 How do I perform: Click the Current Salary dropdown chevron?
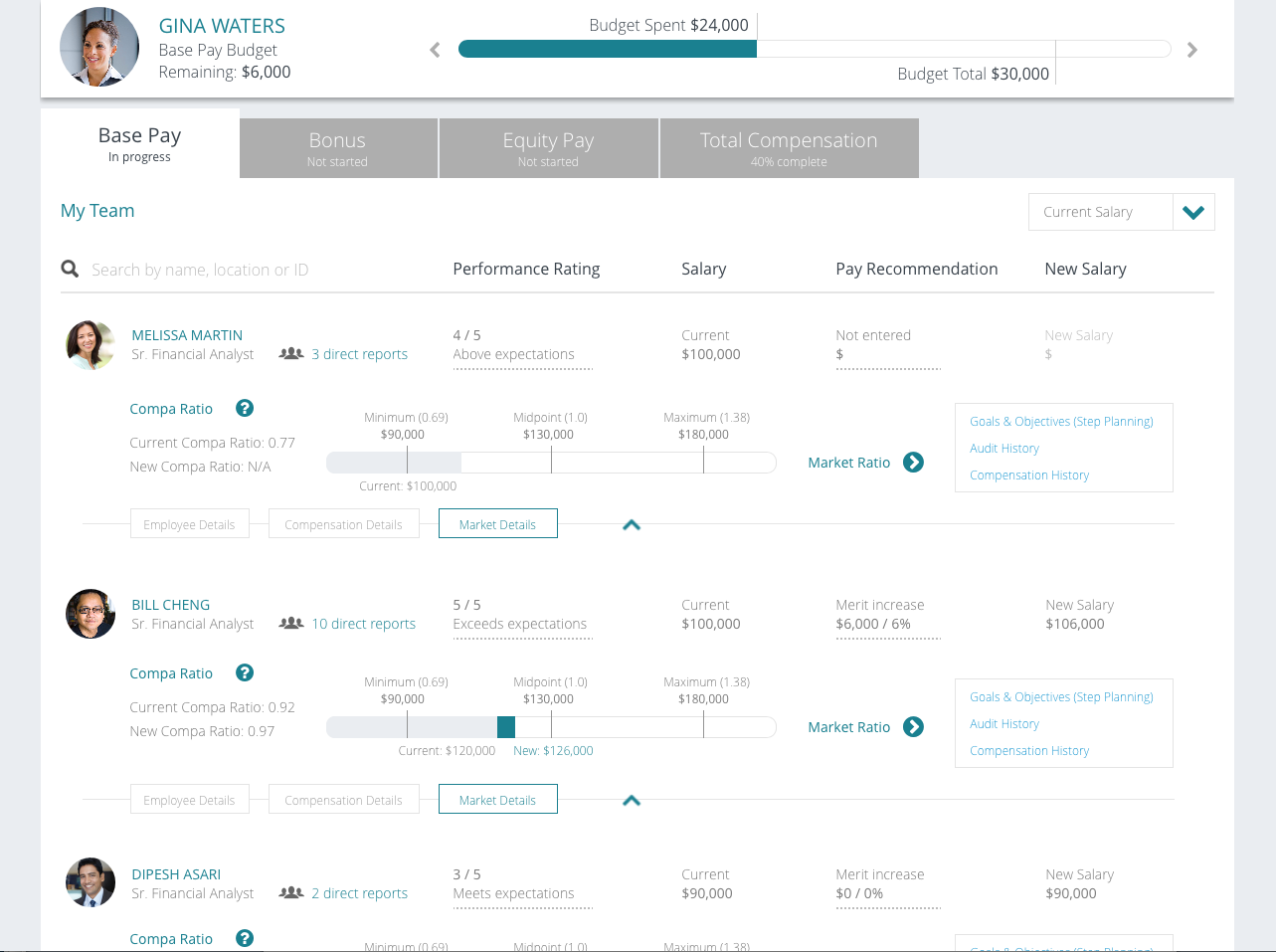(1193, 212)
